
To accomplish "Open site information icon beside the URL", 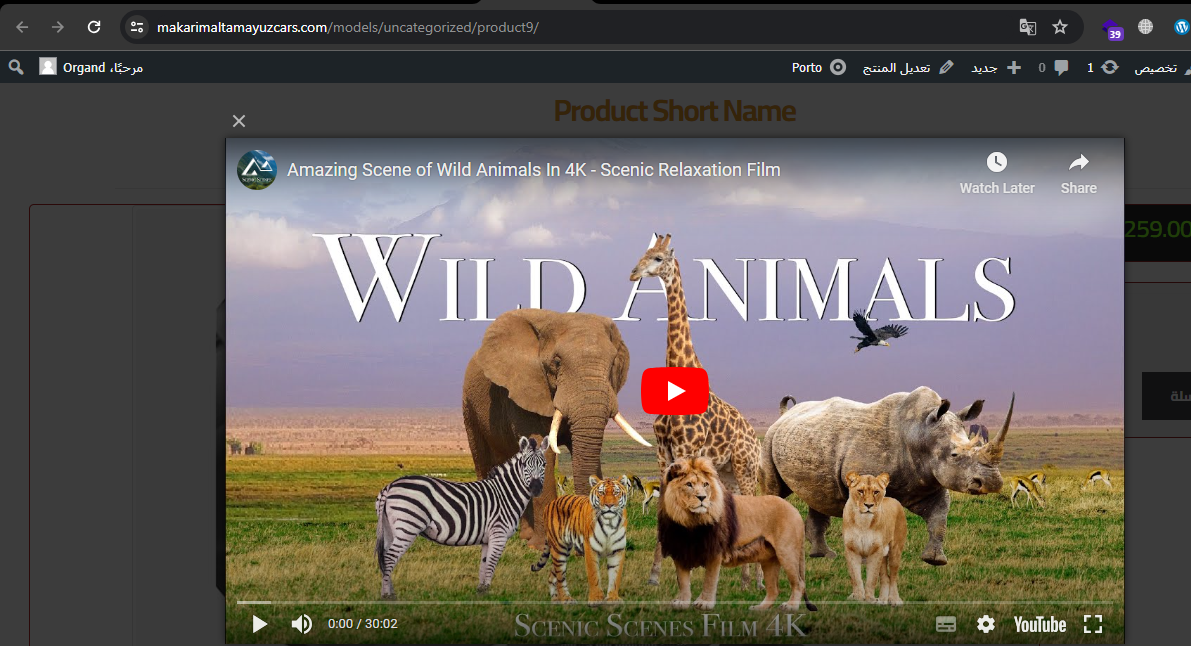I will pyautogui.click(x=137, y=27).
